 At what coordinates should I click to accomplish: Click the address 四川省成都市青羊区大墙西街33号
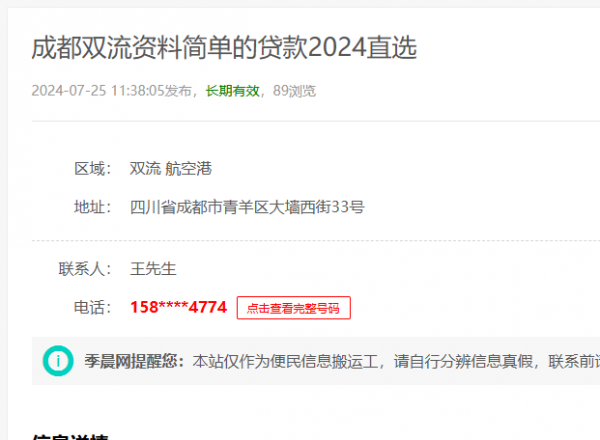247,207
